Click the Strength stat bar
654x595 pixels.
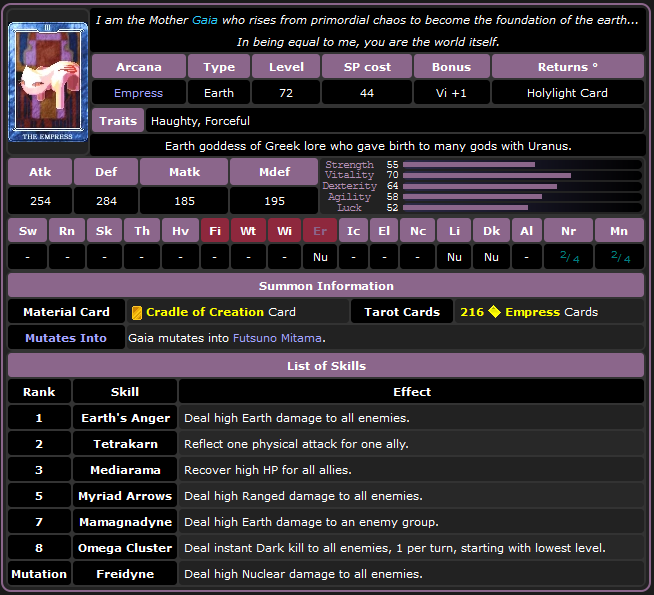coord(468,164)
